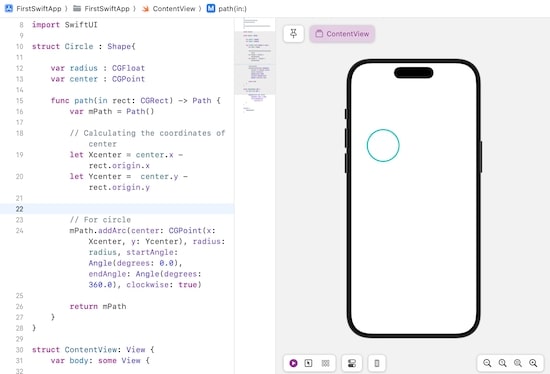Click 'mPath.addArc(center: CGPoint(x:' line
The height and width of the screenshot is (374, 550).
tap(142, 231)
